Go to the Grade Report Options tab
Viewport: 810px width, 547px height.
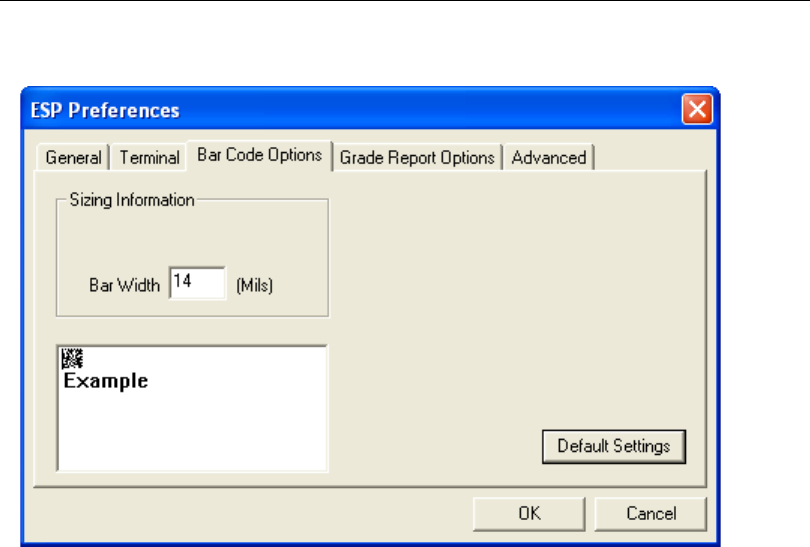coord(417,158)
